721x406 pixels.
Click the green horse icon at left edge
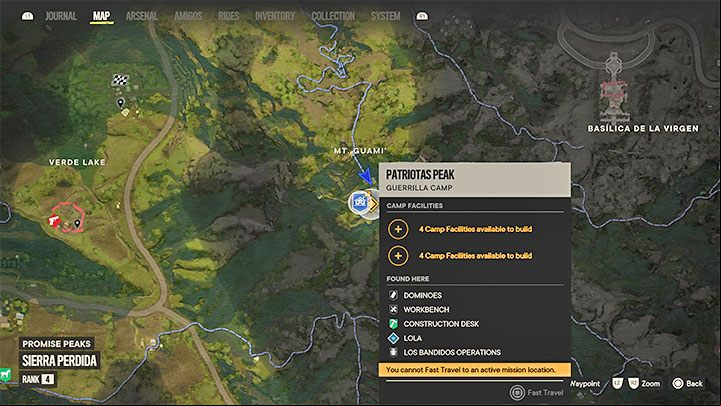click(5, 375)
